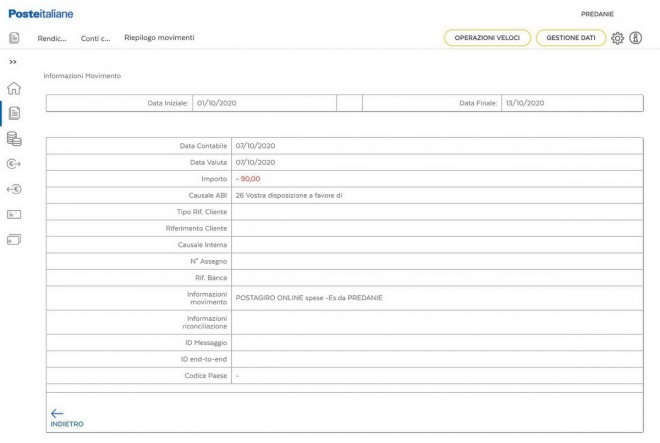Open the single card icon in sidebar
This screenshot has width=660, height=443.
click(14, 214)
